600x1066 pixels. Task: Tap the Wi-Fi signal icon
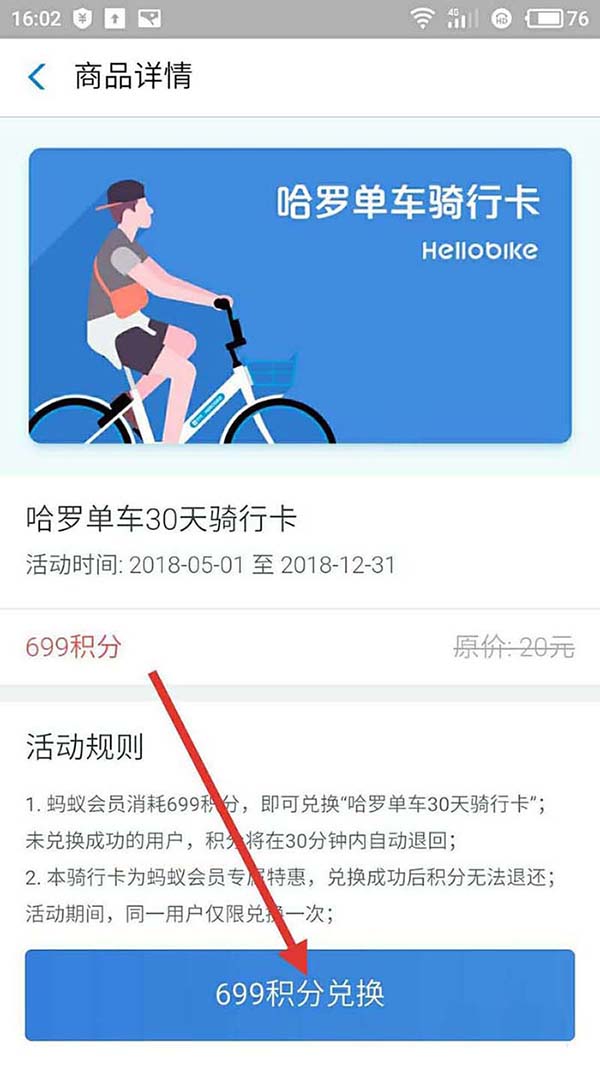[422, 18]
